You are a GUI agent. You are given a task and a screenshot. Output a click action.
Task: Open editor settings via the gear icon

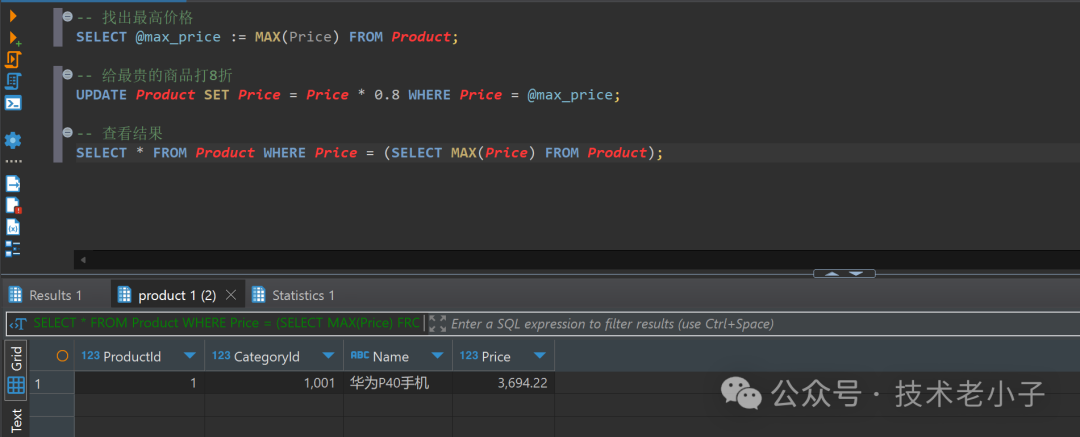[13, 140]
